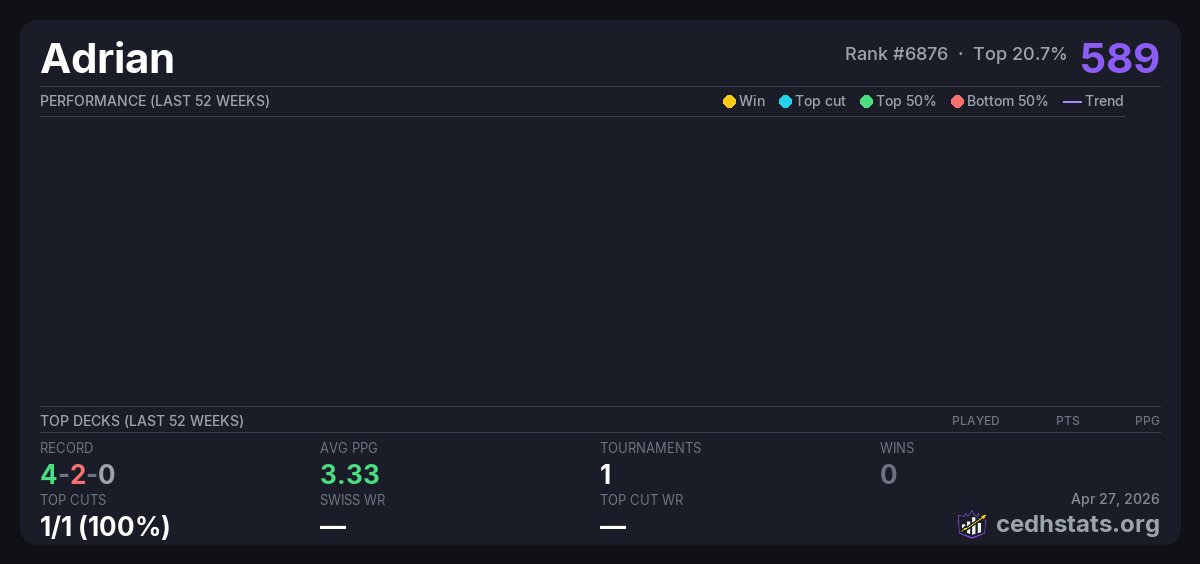
Task: Sort decks by PLAYED column
Action: pyautogui.click(x=975, y=421)
